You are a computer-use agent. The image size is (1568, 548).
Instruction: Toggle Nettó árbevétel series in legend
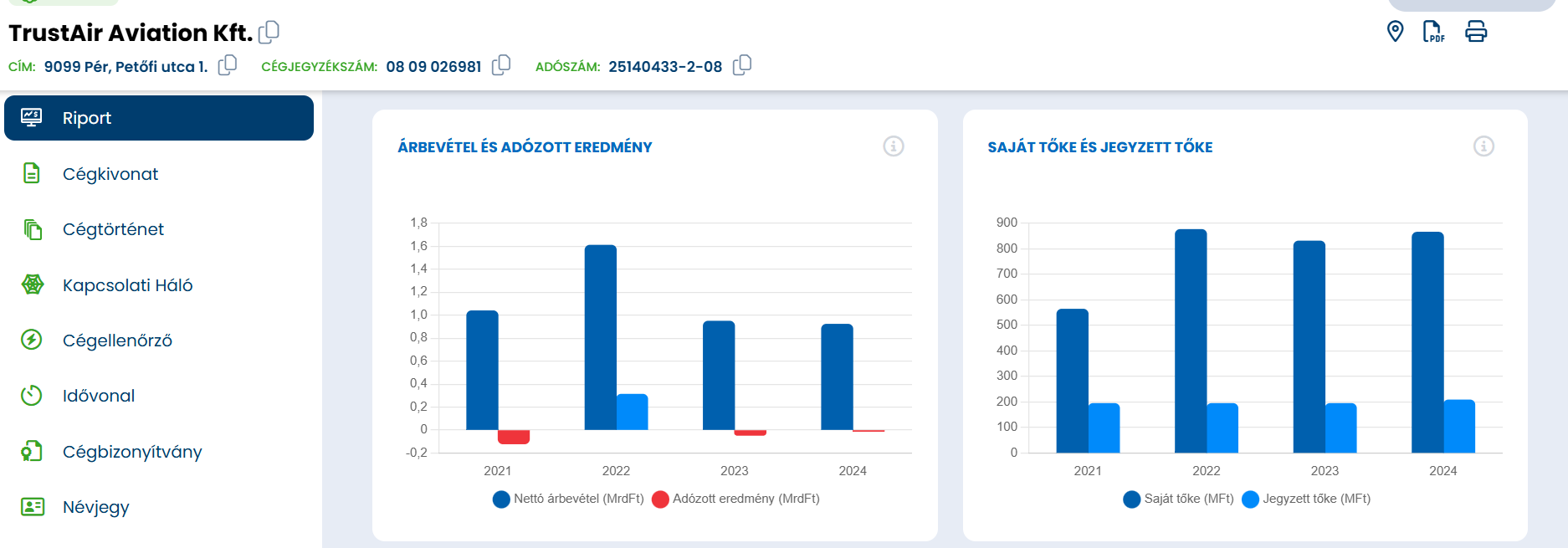click(x=569, y=499)
